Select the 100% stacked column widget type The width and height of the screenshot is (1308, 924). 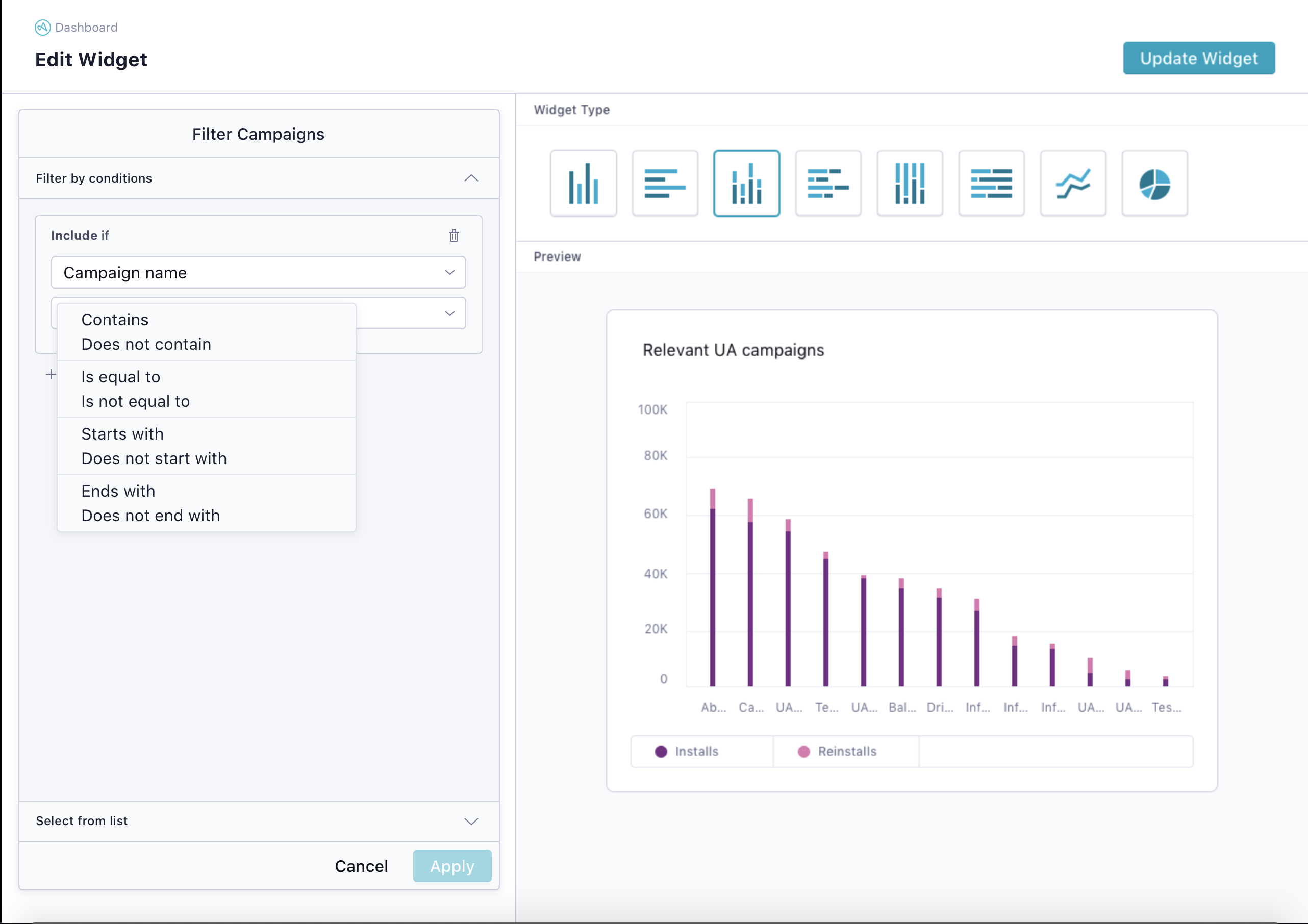tap(910, 183)
